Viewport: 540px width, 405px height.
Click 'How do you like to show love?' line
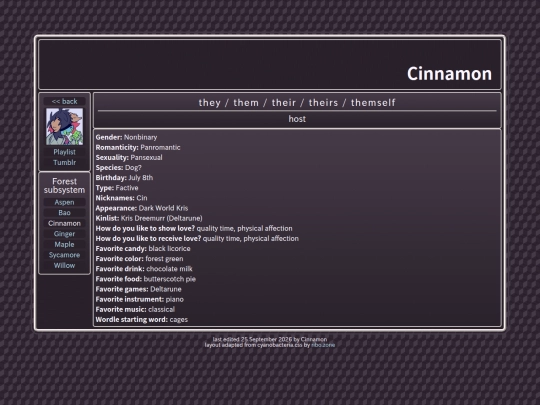pos(194,228)
